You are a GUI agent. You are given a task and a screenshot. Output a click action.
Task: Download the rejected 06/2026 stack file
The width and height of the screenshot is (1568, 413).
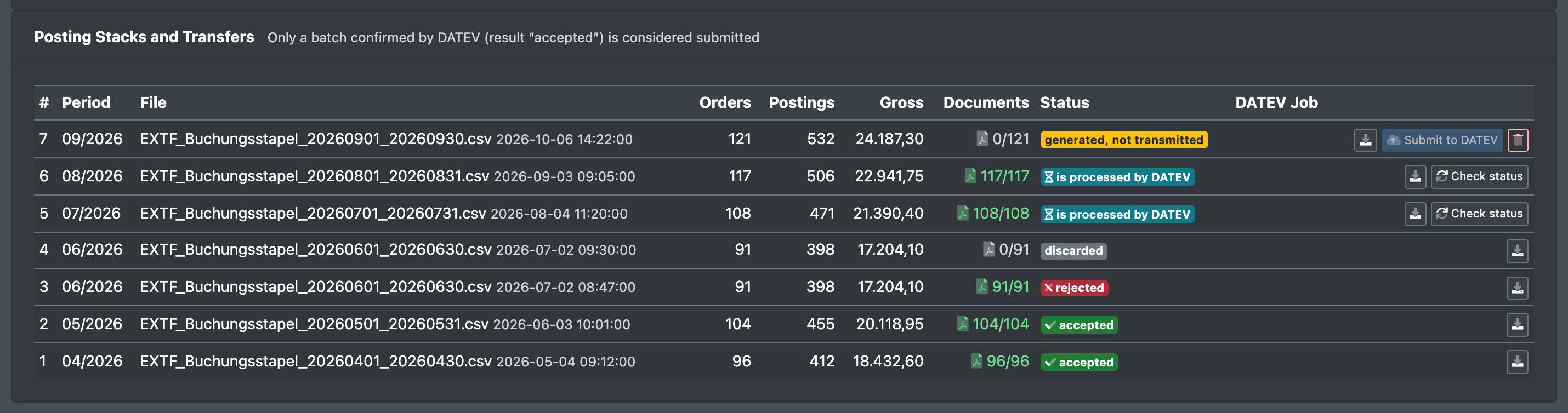click(1517, 288)
